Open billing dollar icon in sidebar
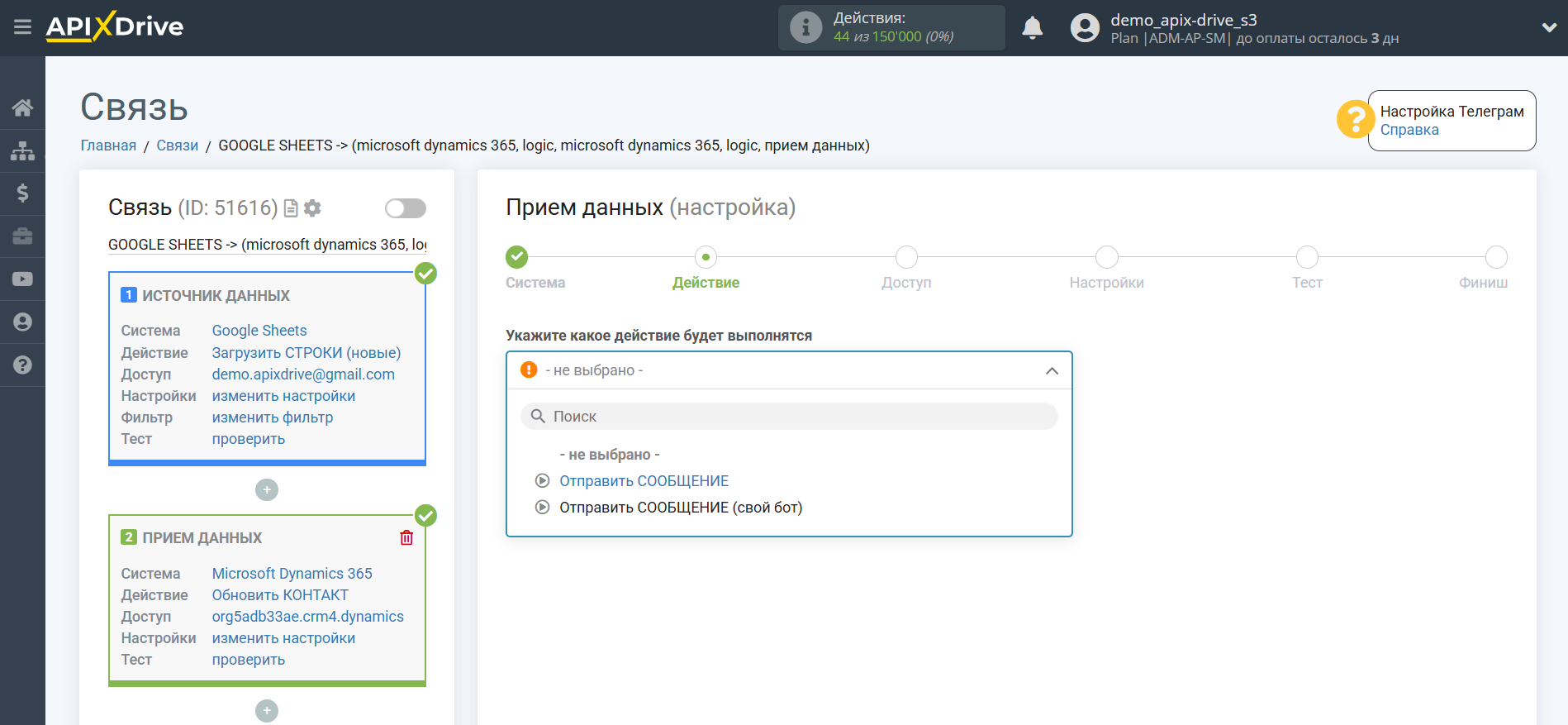 tap(22, 193)
